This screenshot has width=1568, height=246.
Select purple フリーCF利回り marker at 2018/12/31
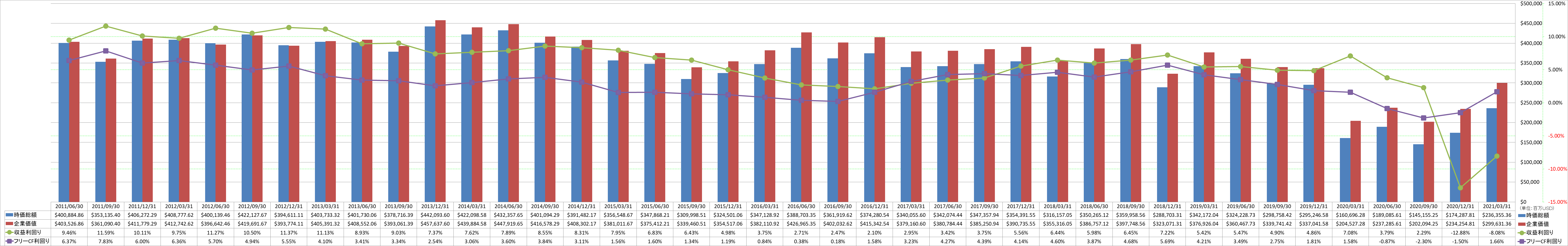tap(1167, 65)
